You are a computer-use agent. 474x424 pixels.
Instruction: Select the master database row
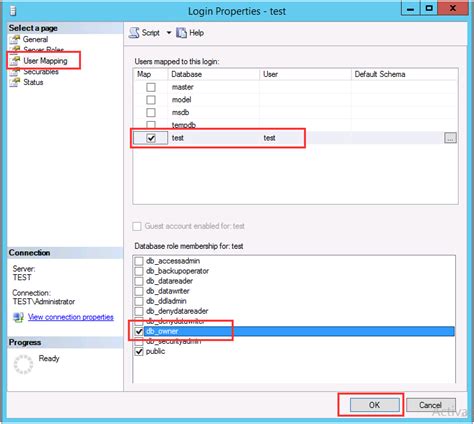(x=295, y=87)
